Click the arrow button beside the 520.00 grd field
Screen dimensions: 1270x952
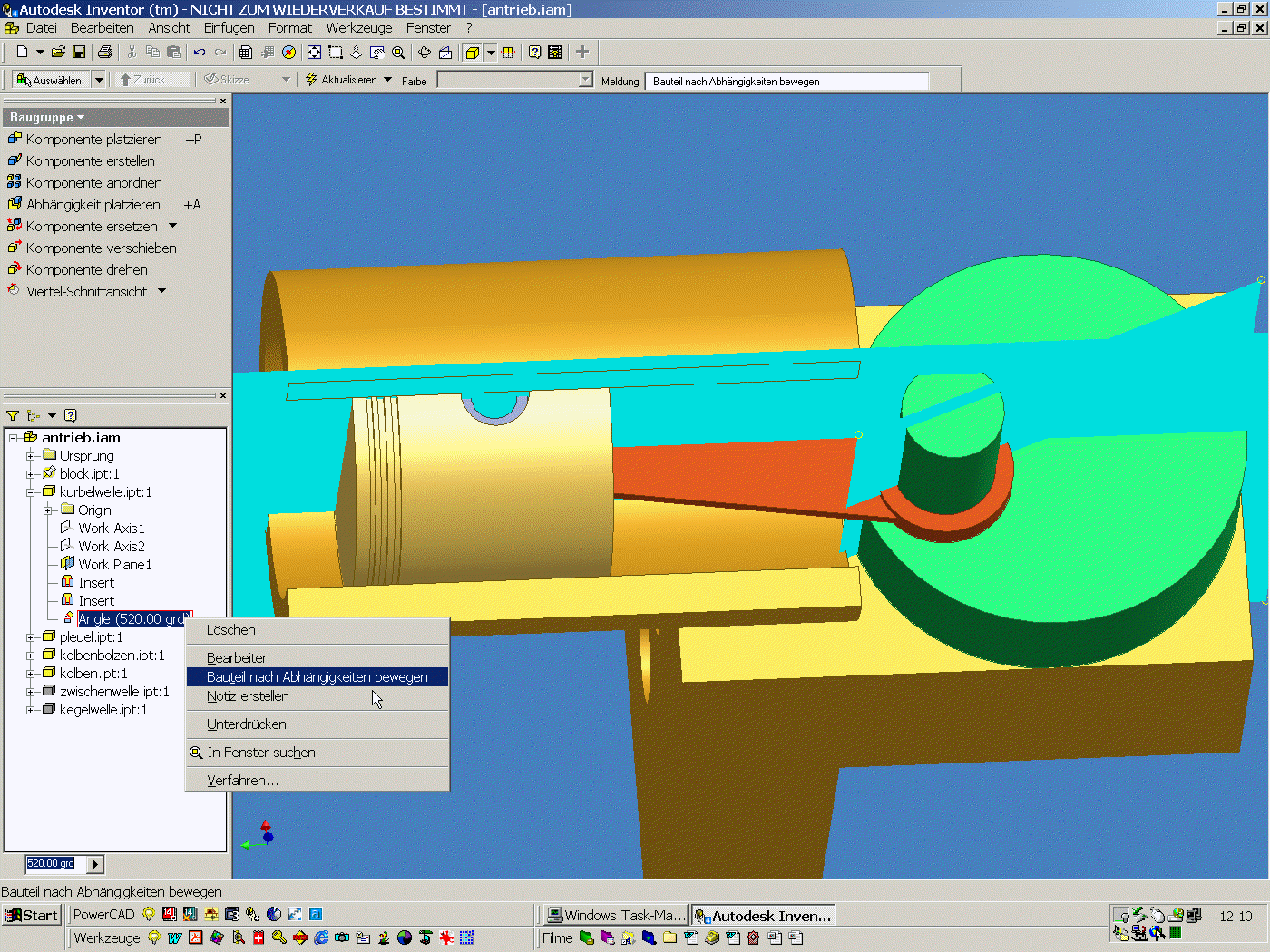pos(96,864)
